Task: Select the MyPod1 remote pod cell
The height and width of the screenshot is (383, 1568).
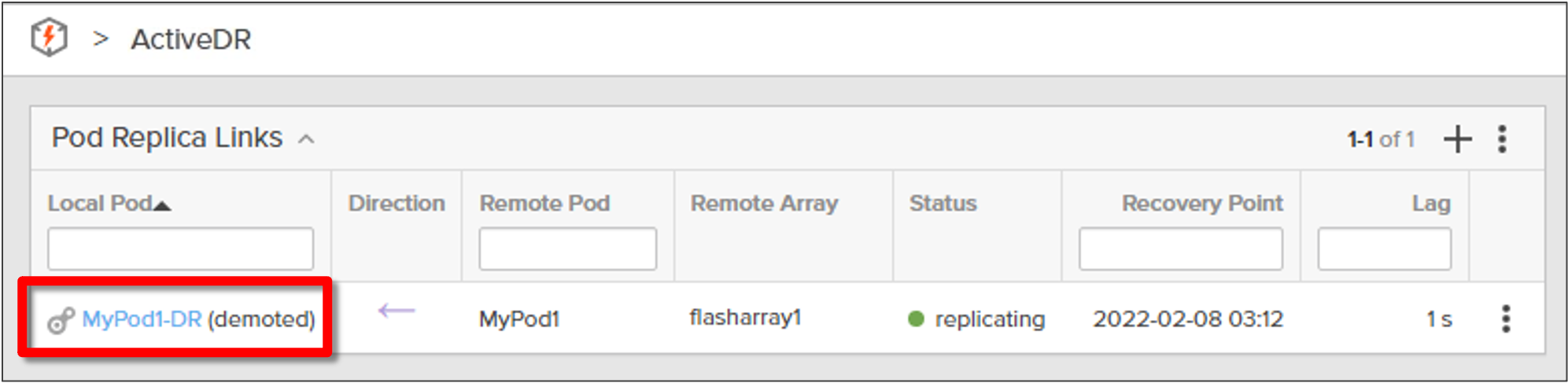Action: tap(518, 319)
